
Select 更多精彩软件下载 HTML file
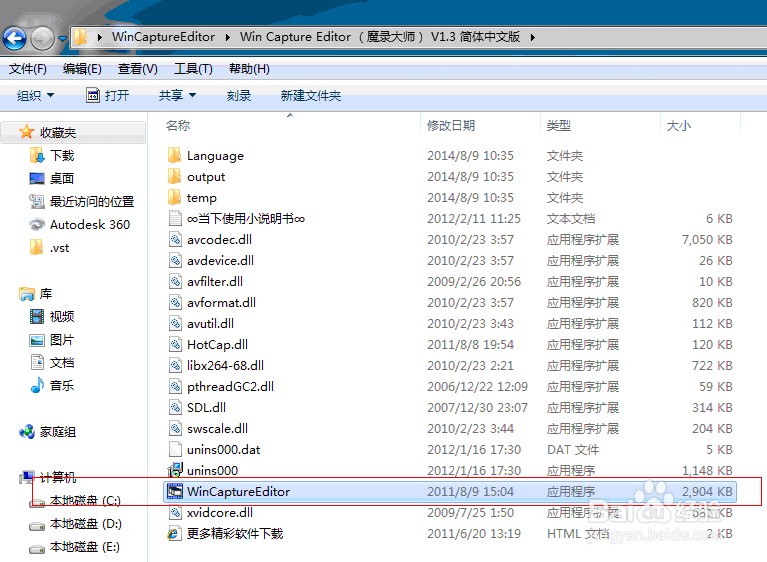[226, 534]
